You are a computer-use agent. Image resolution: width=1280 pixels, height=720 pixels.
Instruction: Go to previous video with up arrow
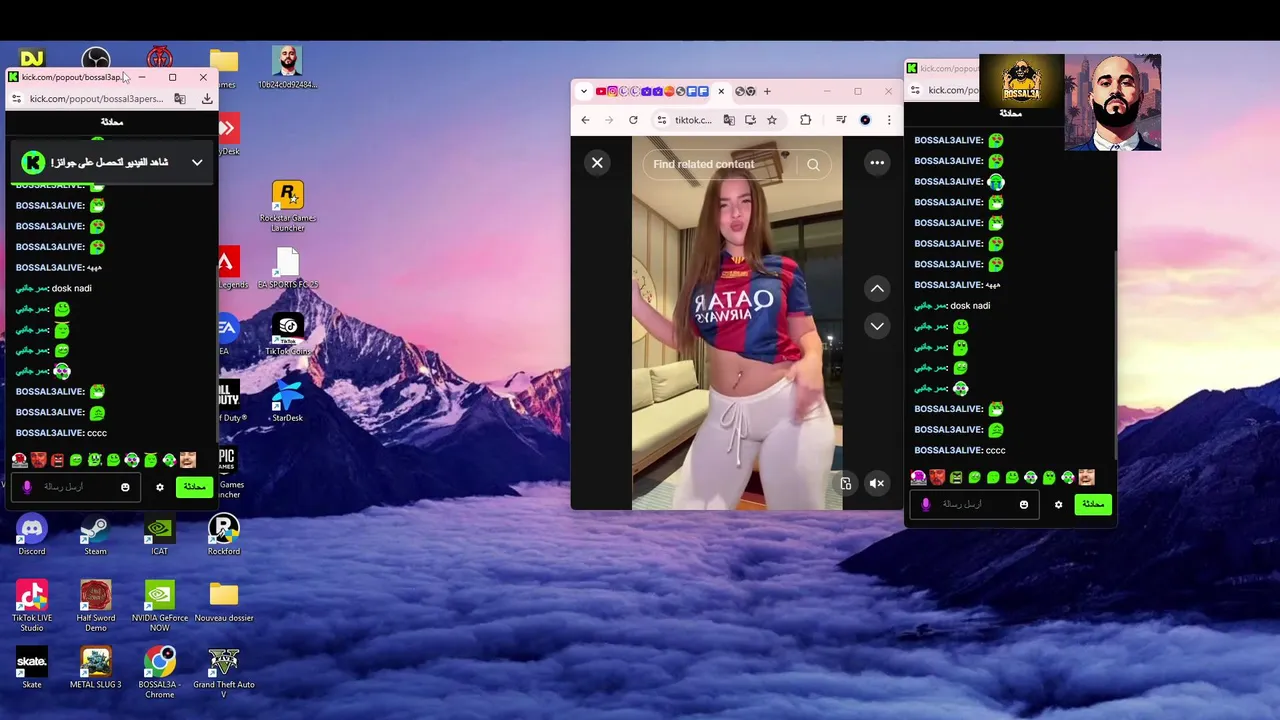point(877,289)
